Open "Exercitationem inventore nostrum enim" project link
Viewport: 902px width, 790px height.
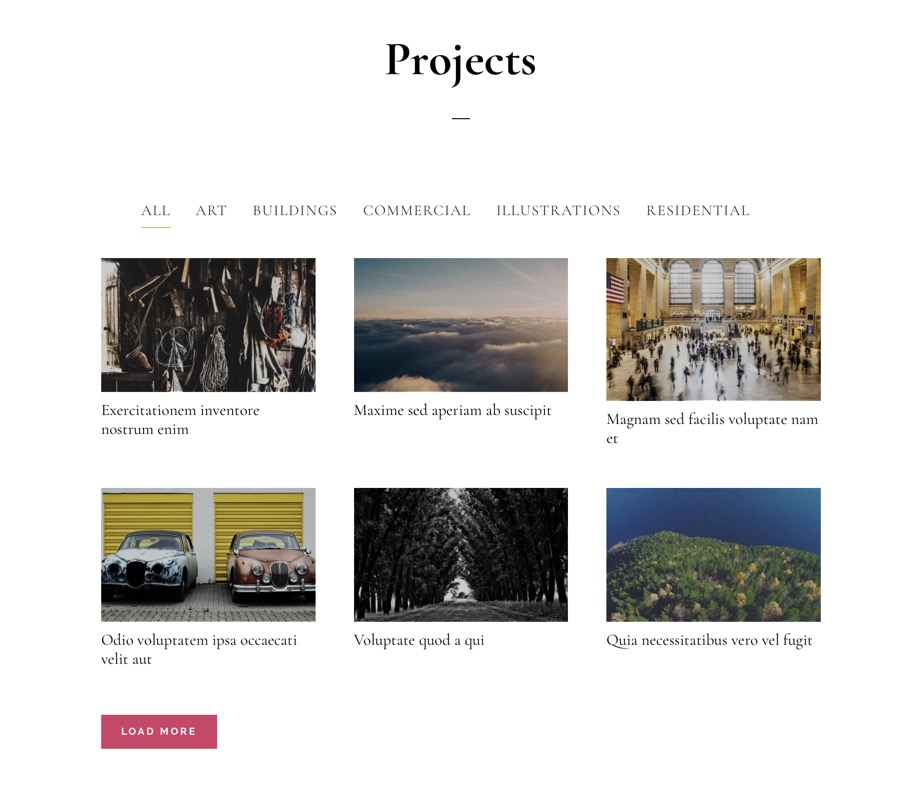click(180, 420)
